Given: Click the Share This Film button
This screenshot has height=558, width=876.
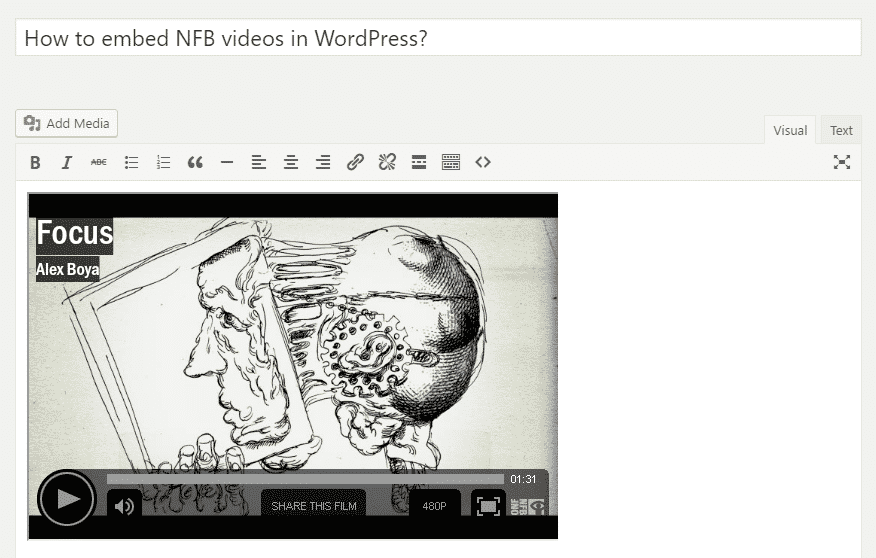Looking at the screenshot, I should pos(313,505).
